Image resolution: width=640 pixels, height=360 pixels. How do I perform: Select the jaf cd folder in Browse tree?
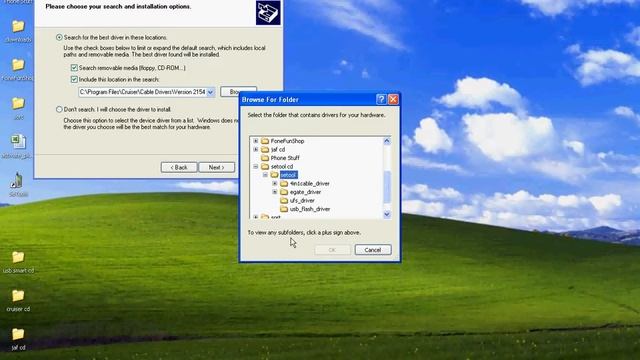click(x=278, y=149)
